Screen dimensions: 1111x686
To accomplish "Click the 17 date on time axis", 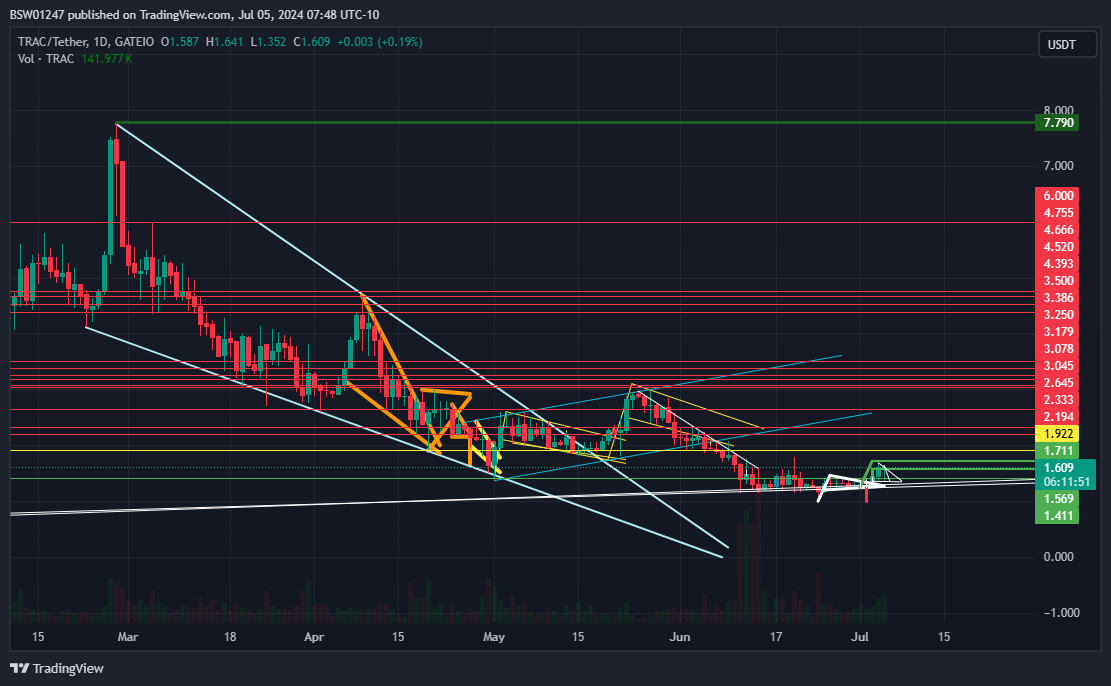I will point(776,637).
